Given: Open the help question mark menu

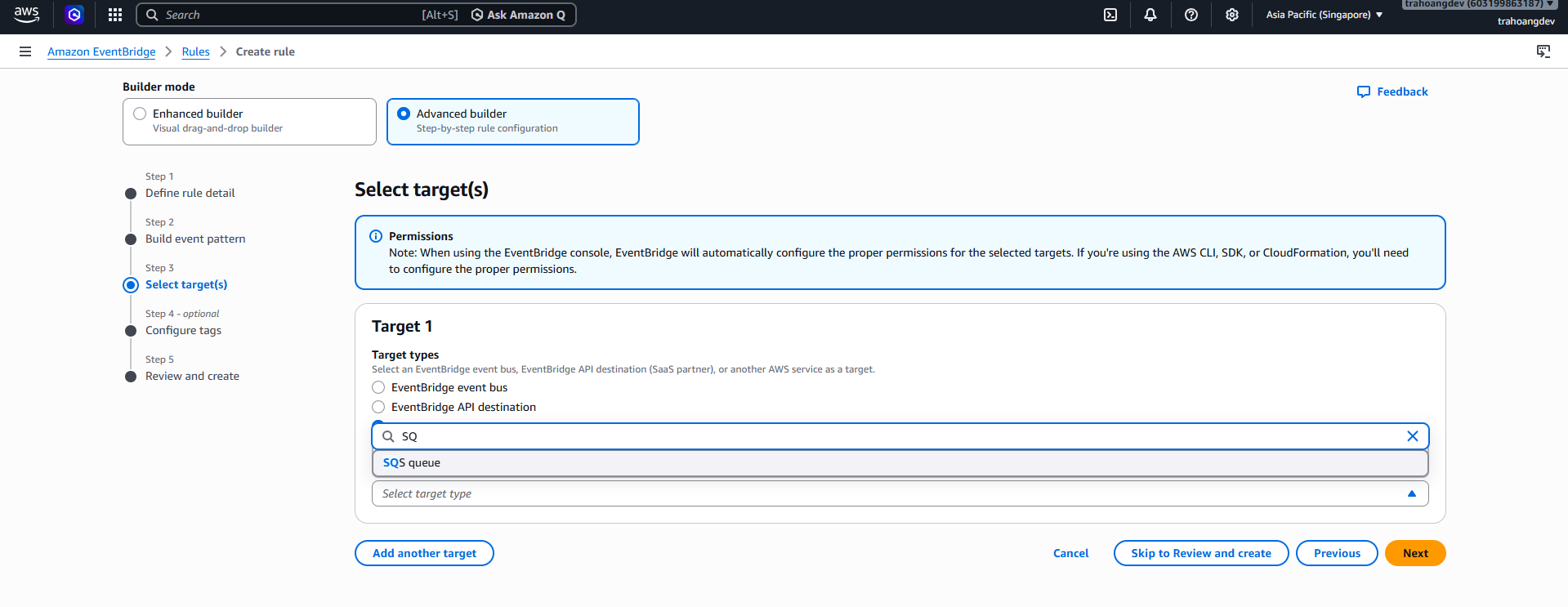Looking at the screenshot, I should [1191, 15].
